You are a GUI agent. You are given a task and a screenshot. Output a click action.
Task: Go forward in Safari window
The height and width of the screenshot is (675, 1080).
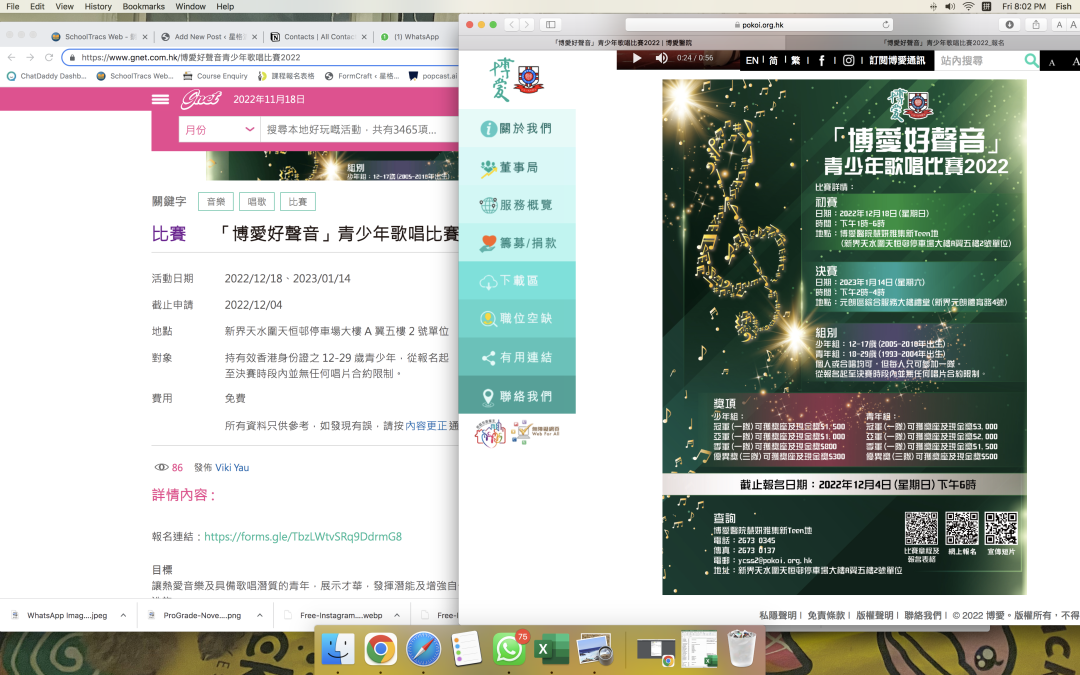[527, 25]
